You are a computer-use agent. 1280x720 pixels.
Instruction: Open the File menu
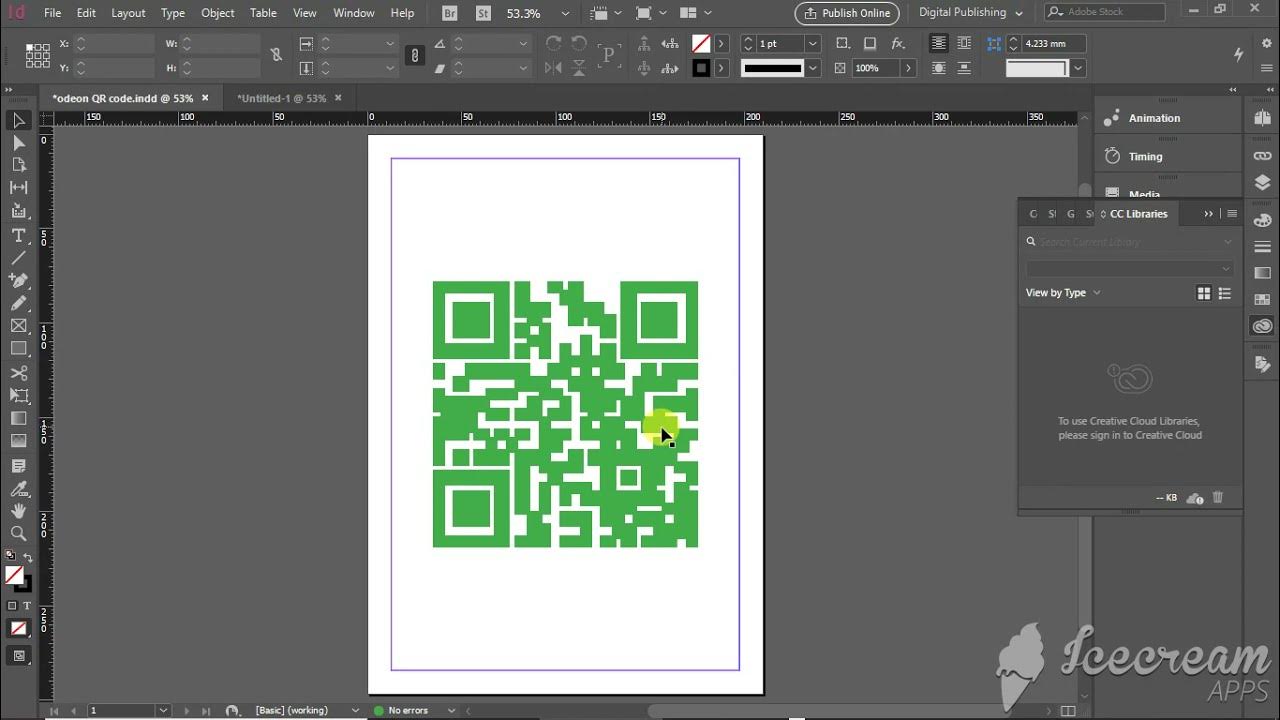(52, 13)
